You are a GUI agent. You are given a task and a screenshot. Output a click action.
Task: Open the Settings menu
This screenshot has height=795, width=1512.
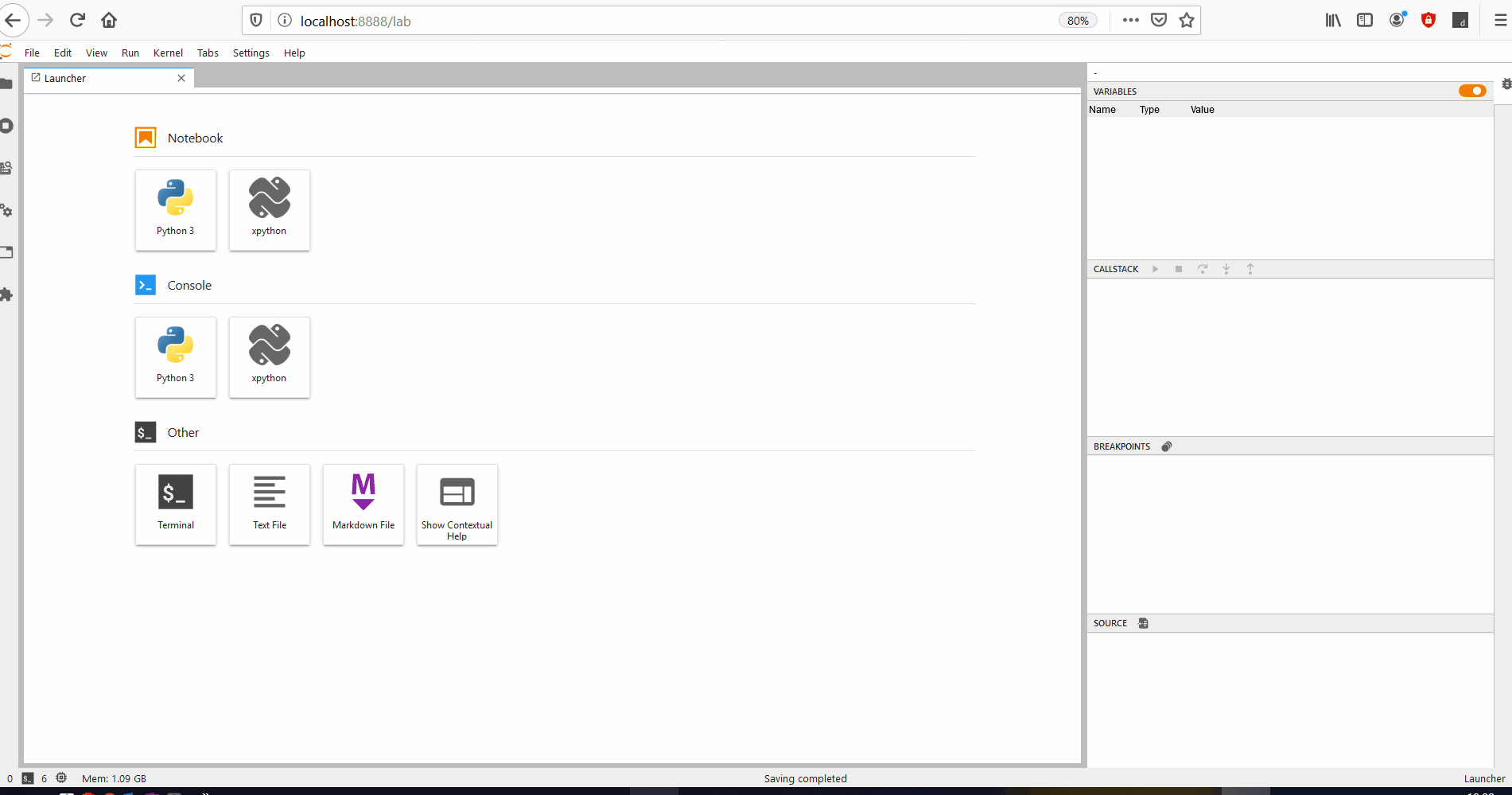coord(251,53)
